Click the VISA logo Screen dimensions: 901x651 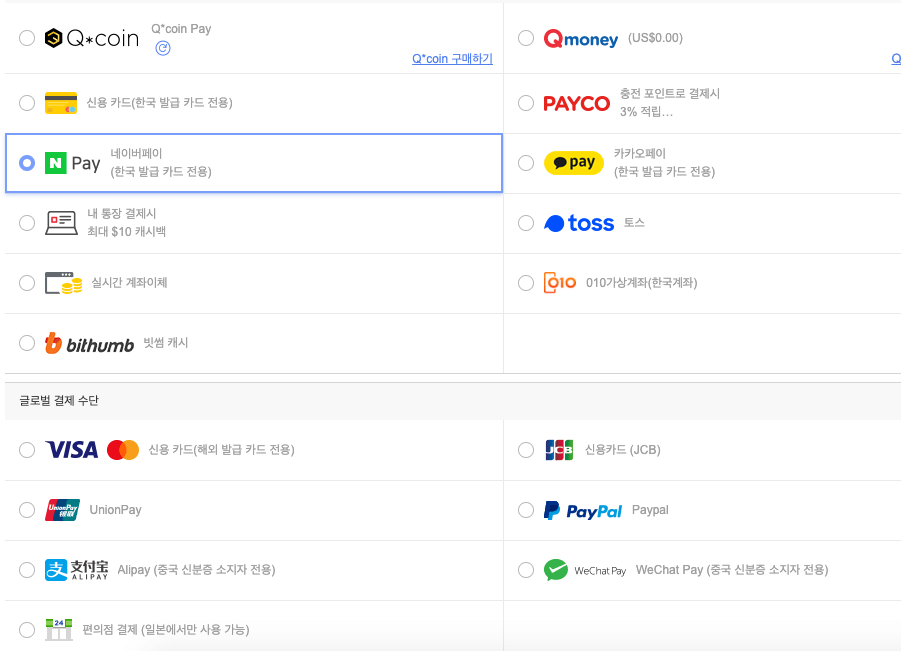(72, 450)
